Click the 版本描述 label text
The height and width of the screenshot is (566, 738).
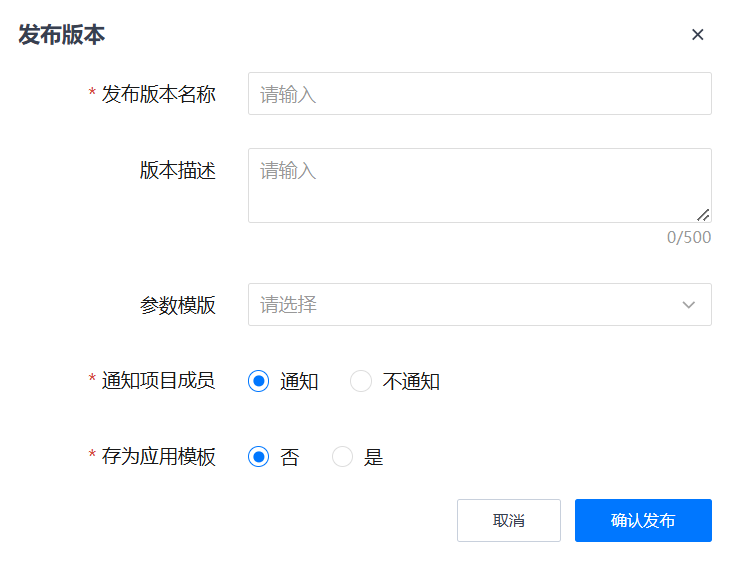(178, 170)
